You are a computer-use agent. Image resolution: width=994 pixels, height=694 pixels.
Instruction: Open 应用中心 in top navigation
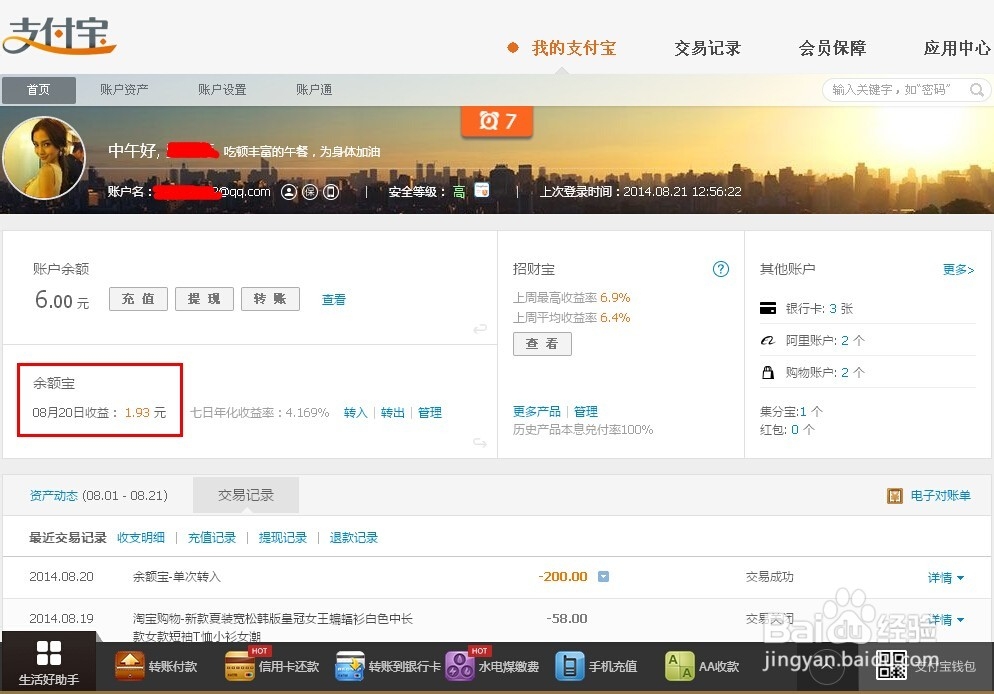(x=957, y=48)
